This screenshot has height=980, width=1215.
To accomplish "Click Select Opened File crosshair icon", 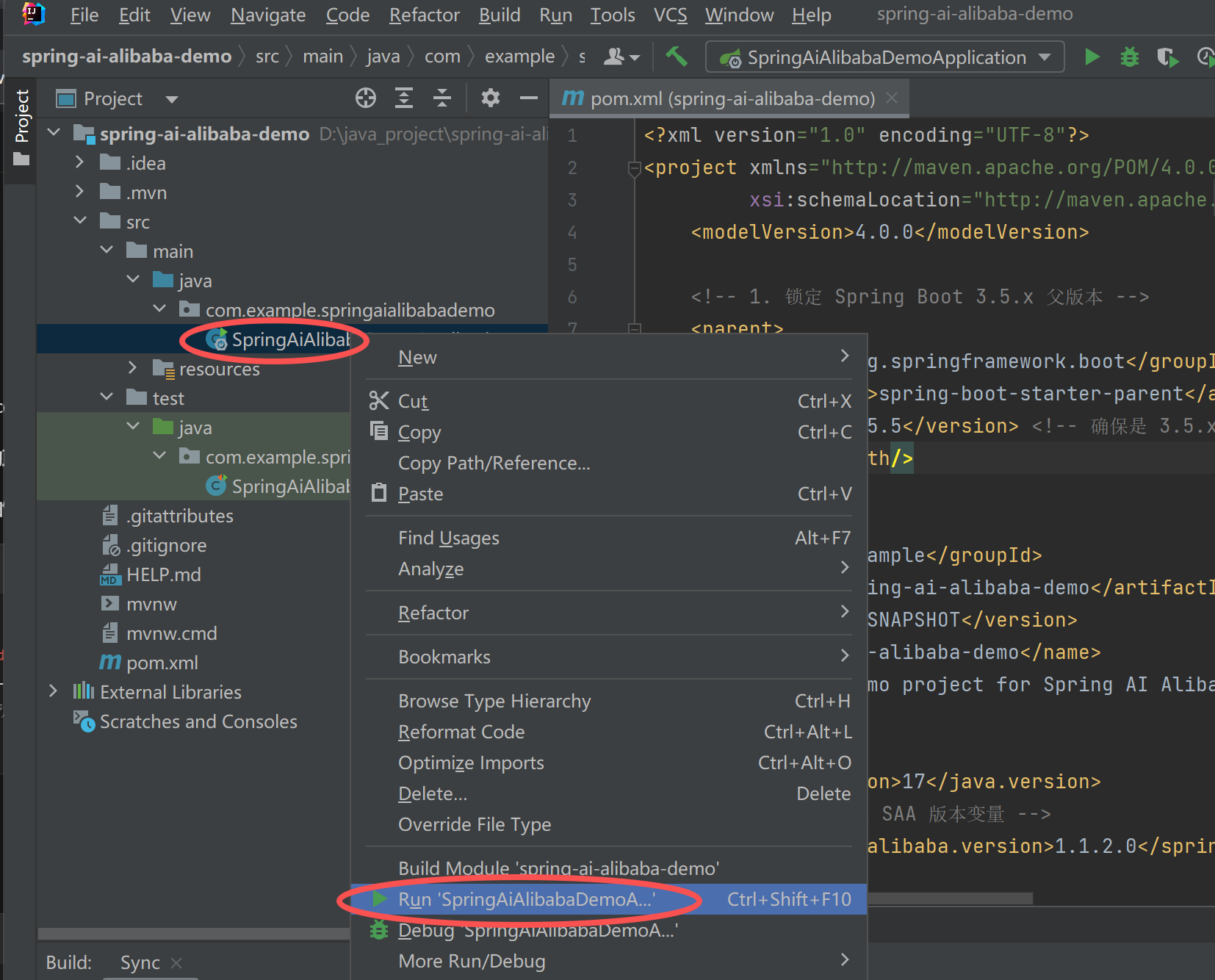I will pos(365,98).
